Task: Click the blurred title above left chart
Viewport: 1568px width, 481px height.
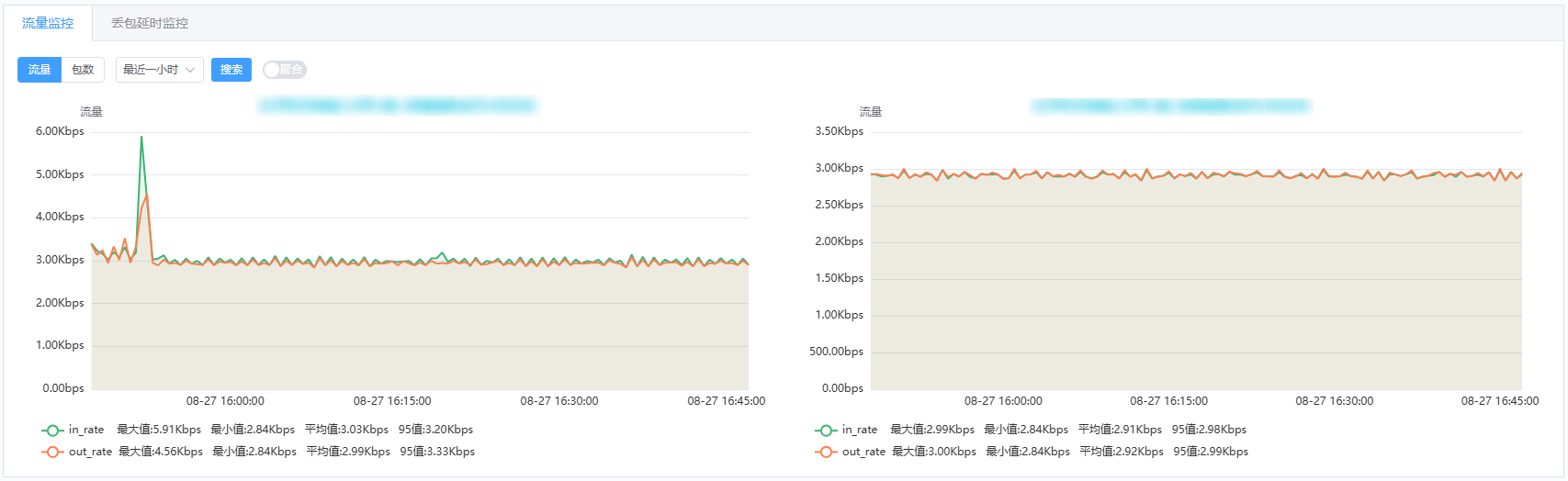Action: (397, 106)
